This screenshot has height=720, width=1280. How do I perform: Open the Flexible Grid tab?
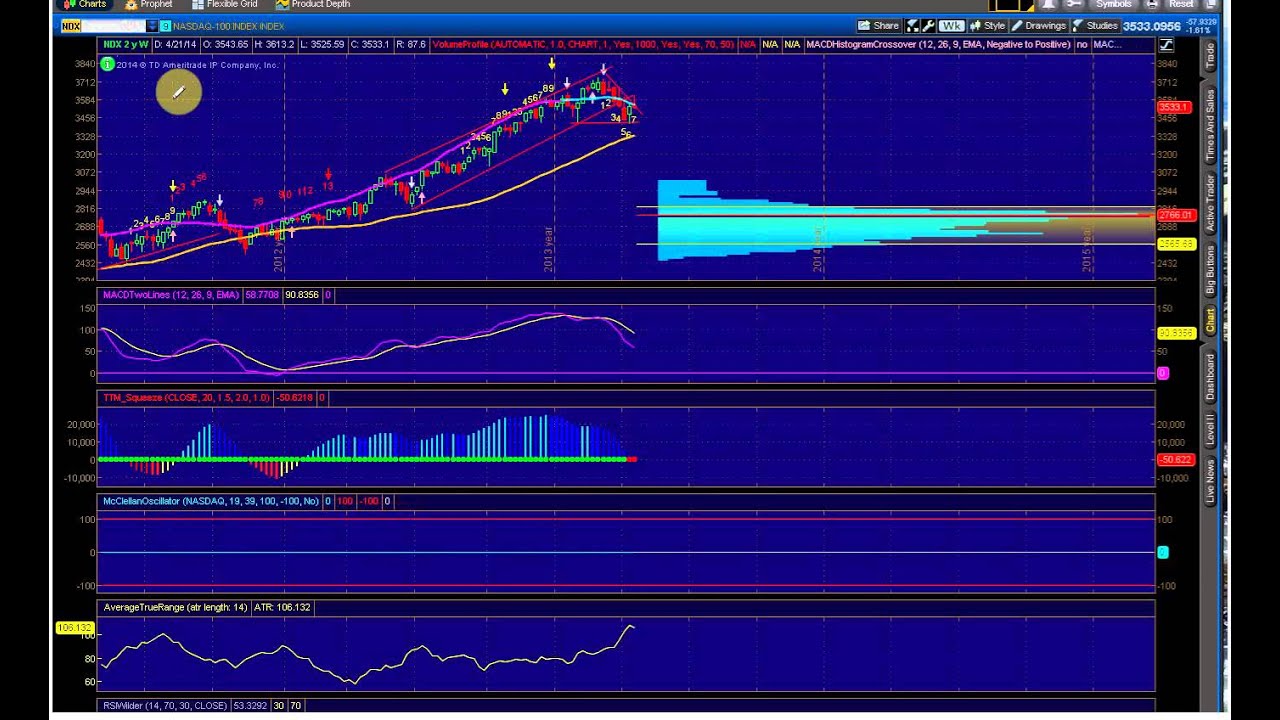[225, 4]
